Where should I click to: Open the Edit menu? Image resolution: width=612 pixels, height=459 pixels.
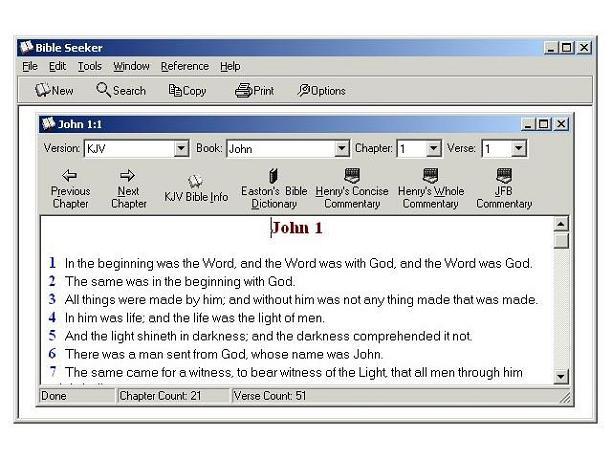pyautogui.click(x=57, y=66)
